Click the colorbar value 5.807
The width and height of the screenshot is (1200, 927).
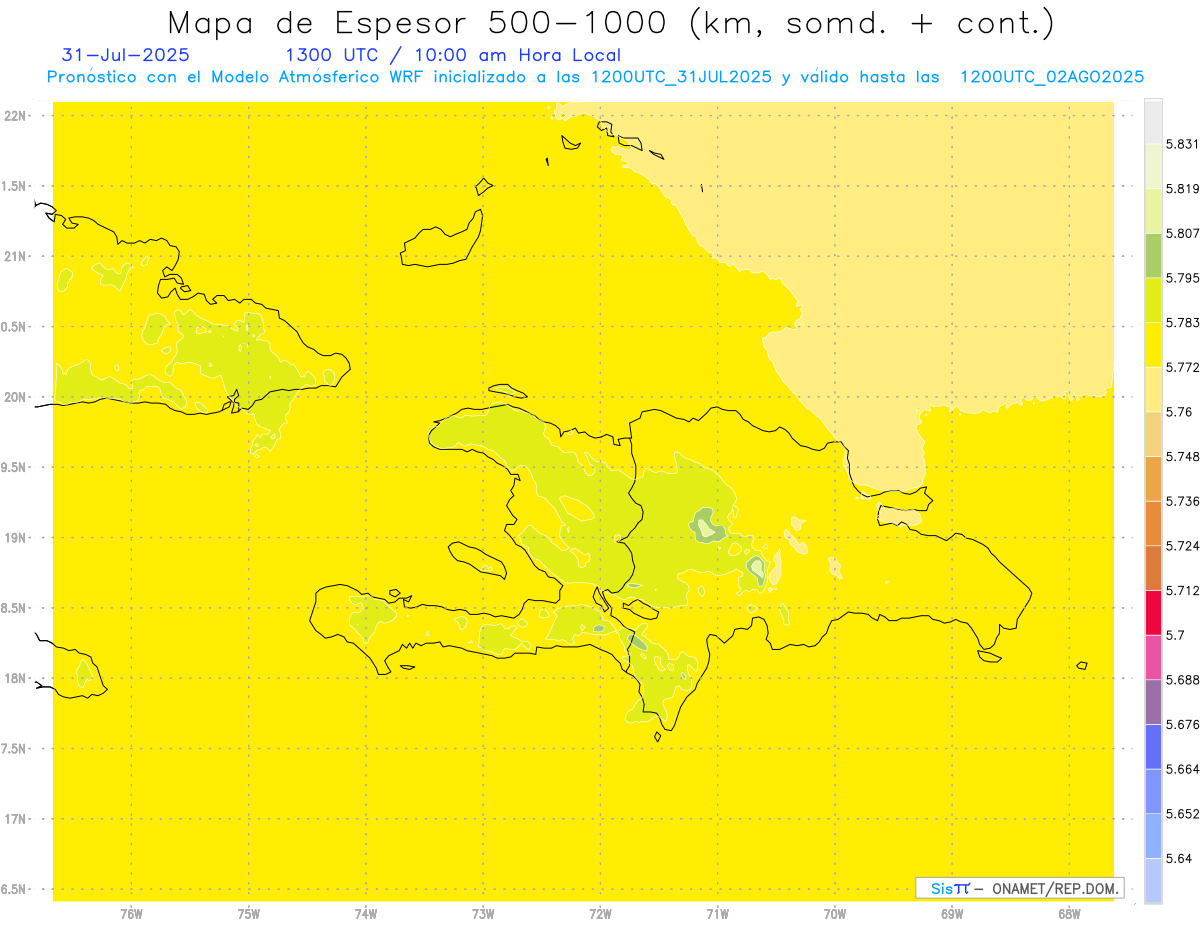[x=1183, y=233]
